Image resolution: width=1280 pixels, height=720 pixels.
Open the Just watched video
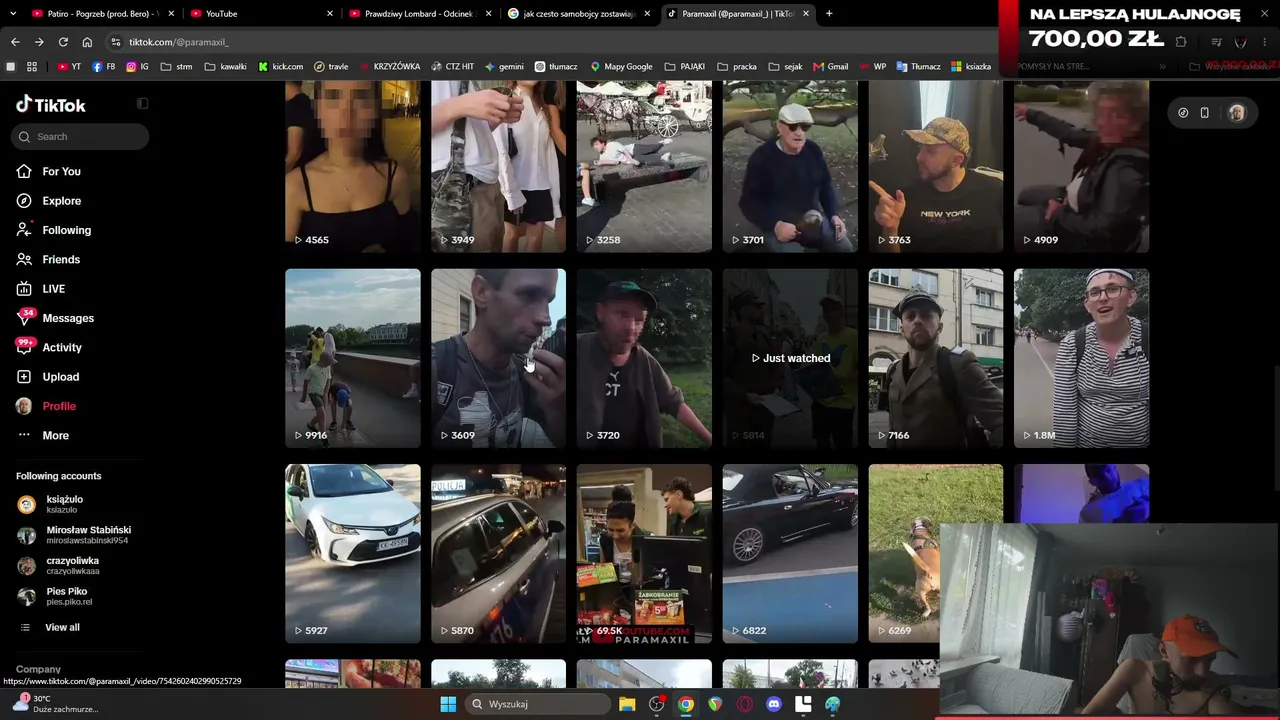click(790, 358)
